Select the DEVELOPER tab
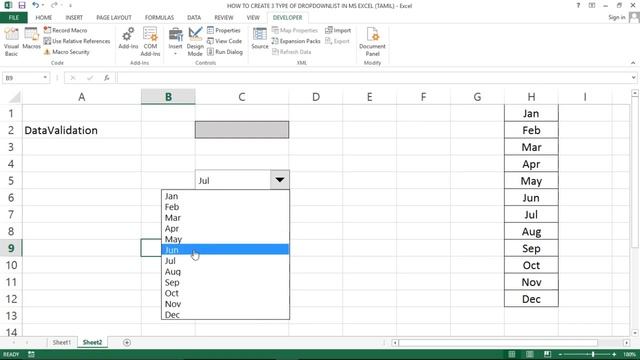Viewport: 640px width, 360px height. pos(287,18)
